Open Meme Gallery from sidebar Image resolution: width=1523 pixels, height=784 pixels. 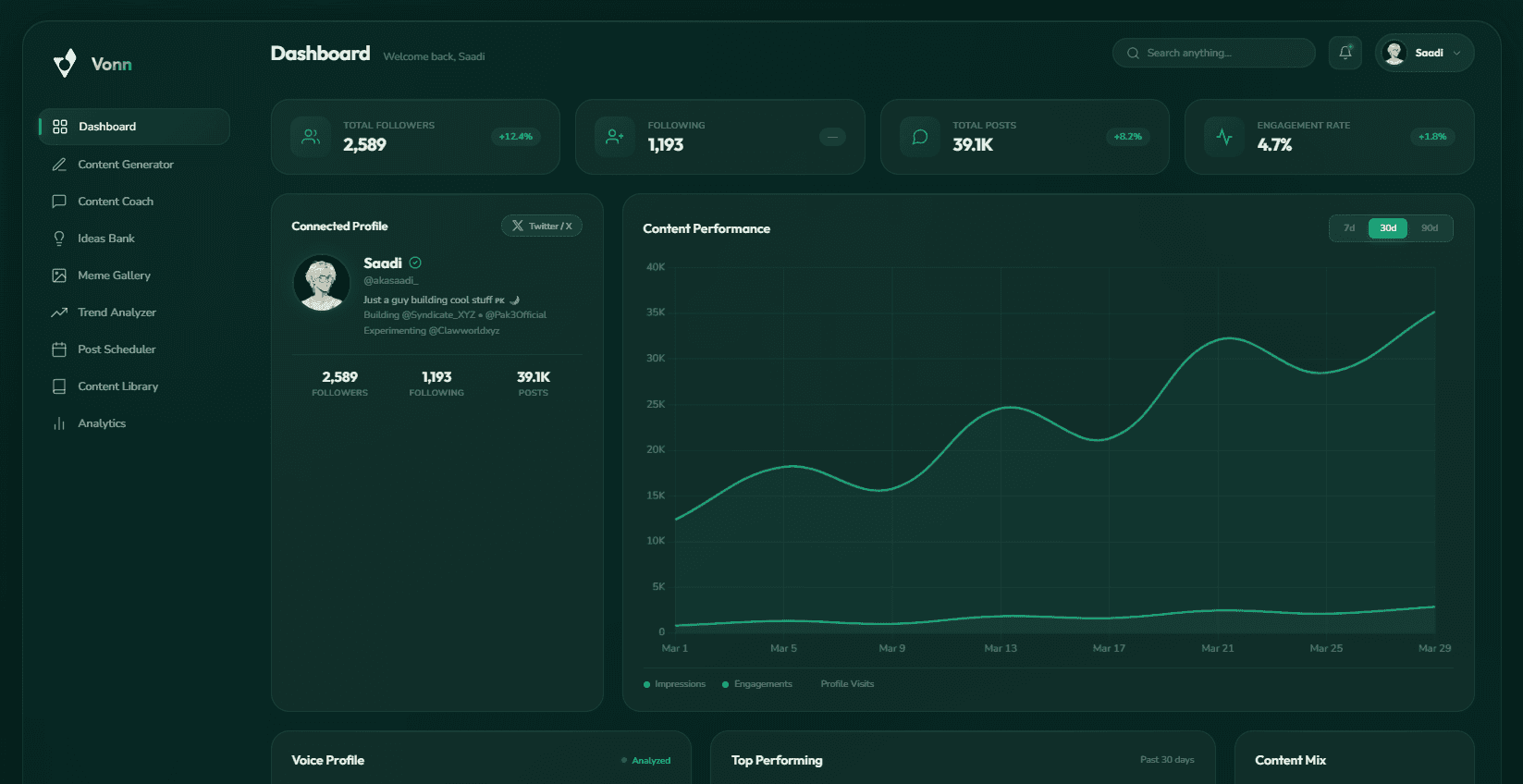coord(134,276)
